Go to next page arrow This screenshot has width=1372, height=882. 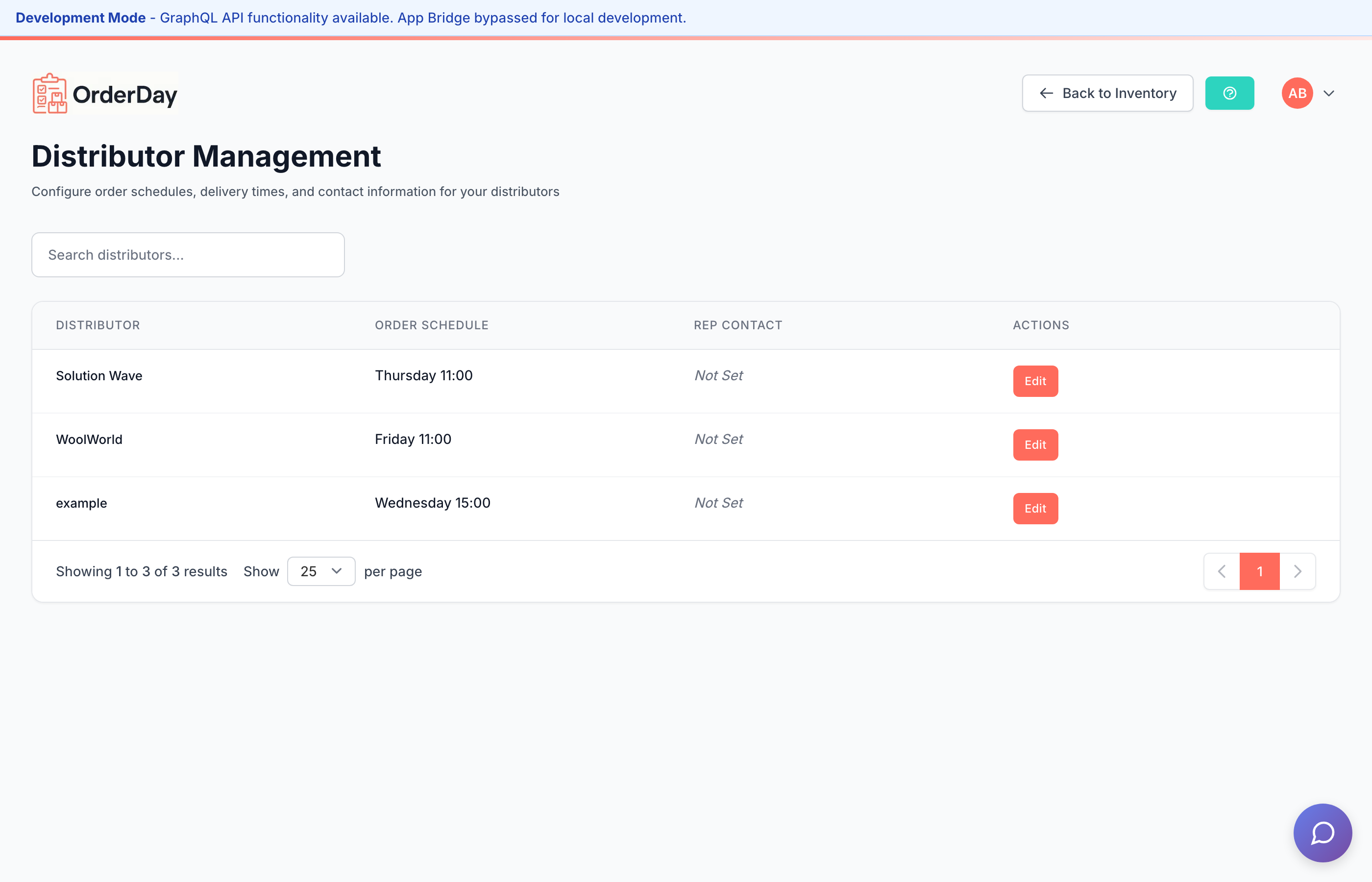pos(1298,571)
